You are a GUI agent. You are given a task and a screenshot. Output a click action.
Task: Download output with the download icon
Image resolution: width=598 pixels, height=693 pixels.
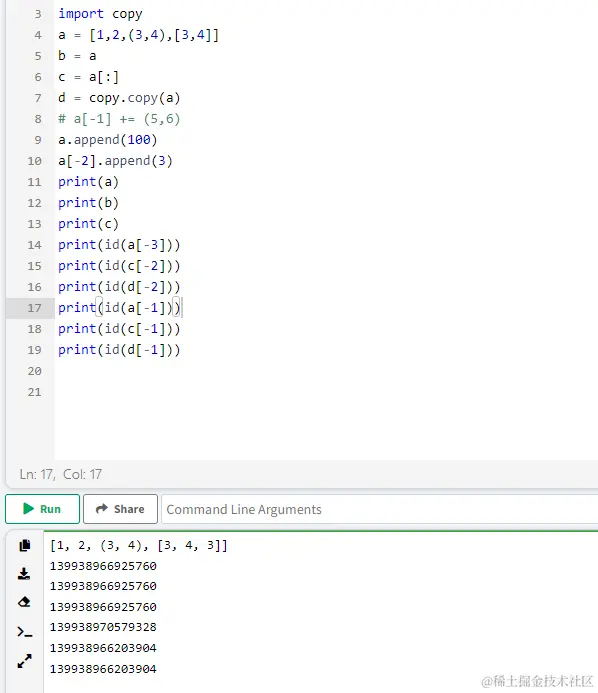24,574
